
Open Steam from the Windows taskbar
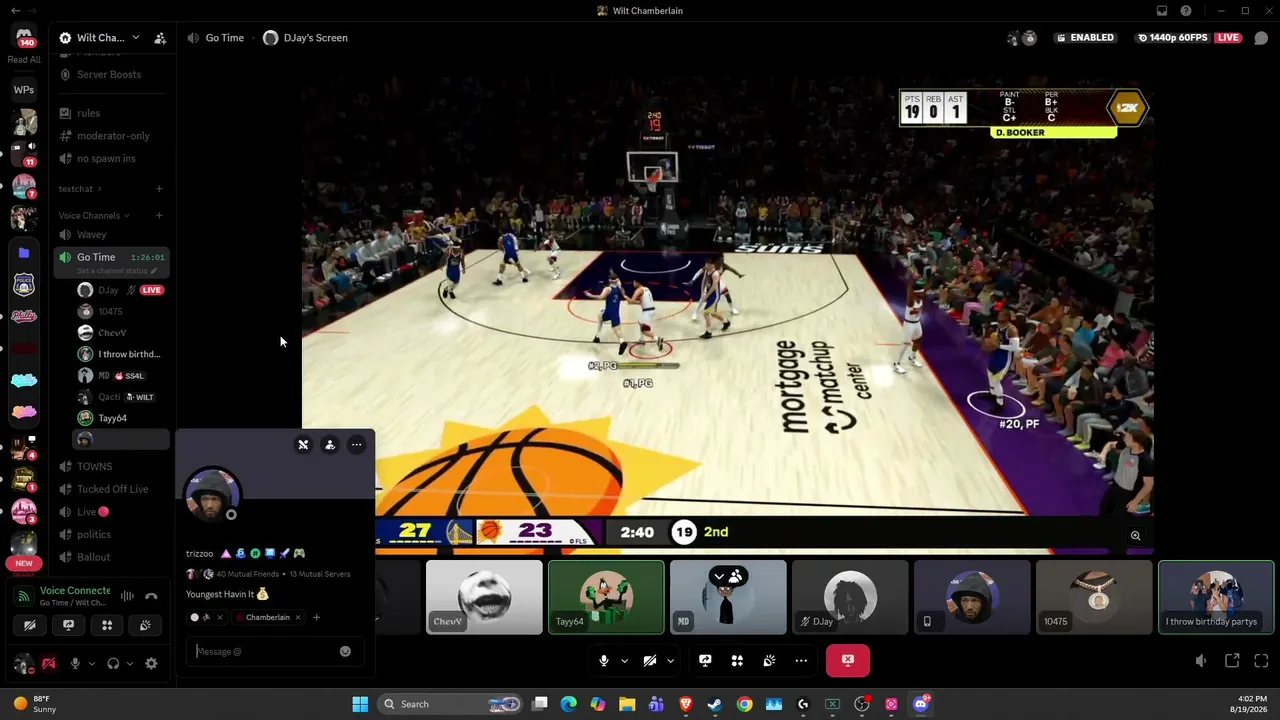click(715, 704)
